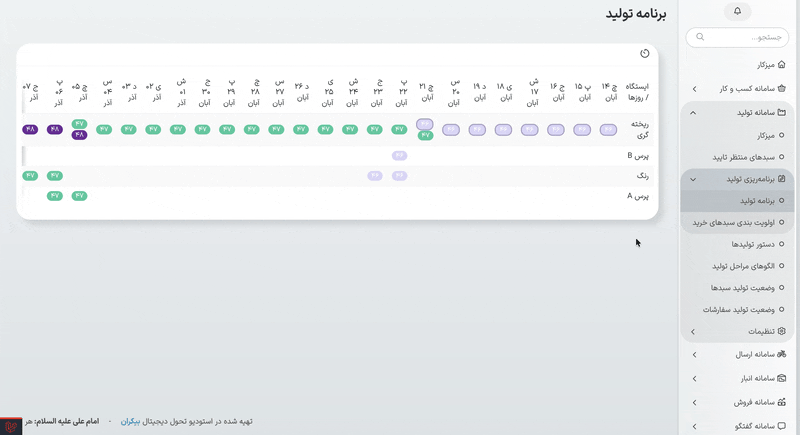Open وضعیت تولید سفارشات page
This screenshot has width=800, height=435.
[738, 310]
